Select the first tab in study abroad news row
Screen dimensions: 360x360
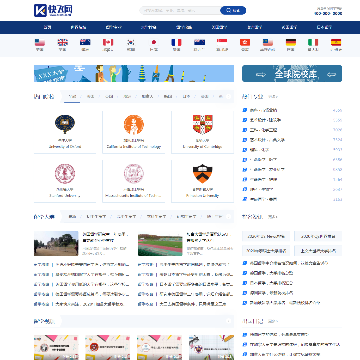[72, 217]
